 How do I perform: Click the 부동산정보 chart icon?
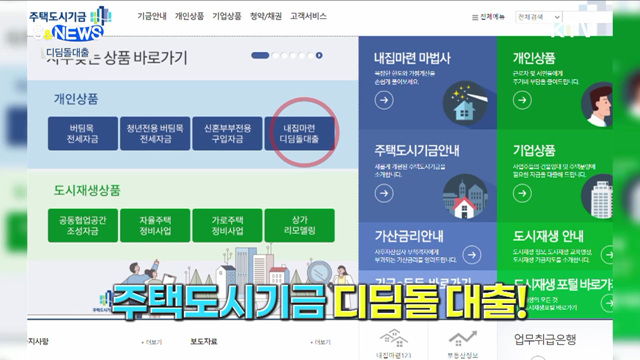pos(462,338)
